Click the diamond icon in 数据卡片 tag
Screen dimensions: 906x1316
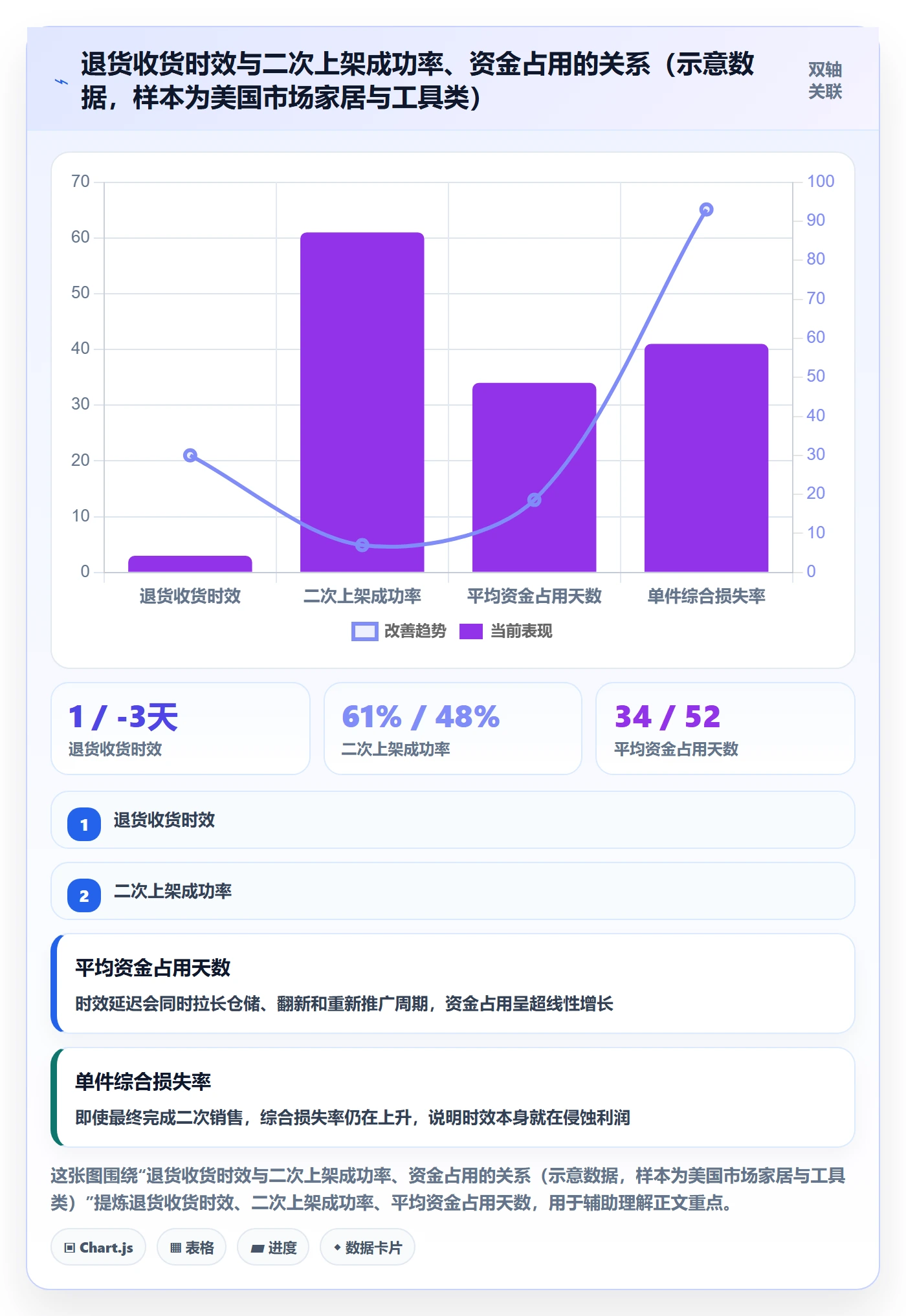(337, 1247)
